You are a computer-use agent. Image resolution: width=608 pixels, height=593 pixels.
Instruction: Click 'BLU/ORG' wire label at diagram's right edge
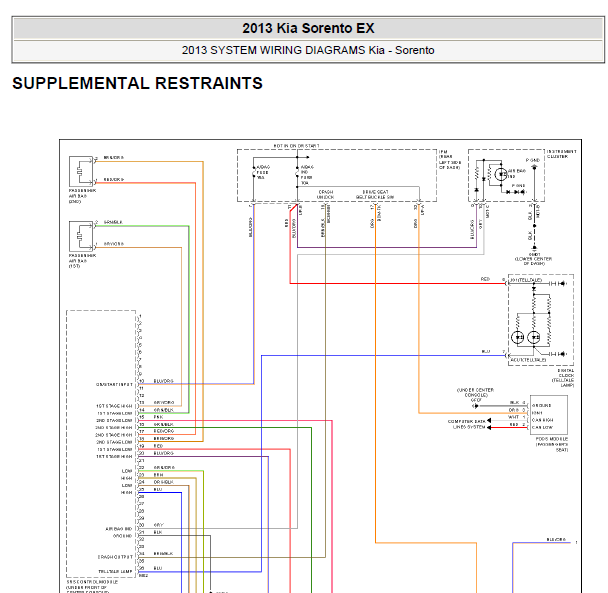tap(556, 539)
